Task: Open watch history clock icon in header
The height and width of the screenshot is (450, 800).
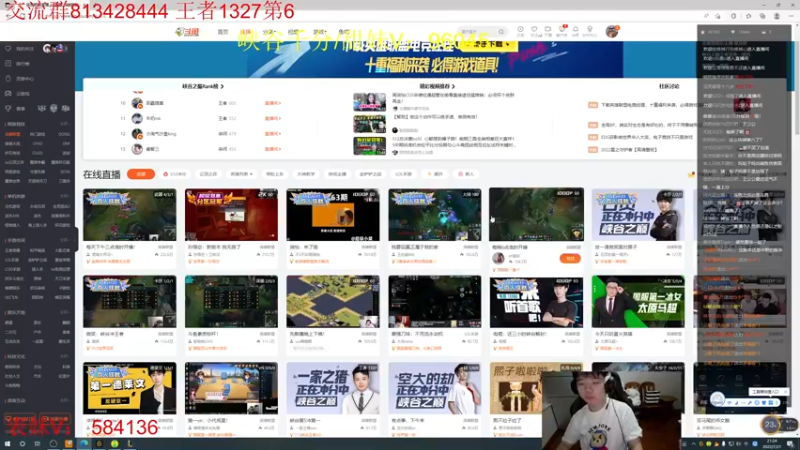Action: [520, 30]
